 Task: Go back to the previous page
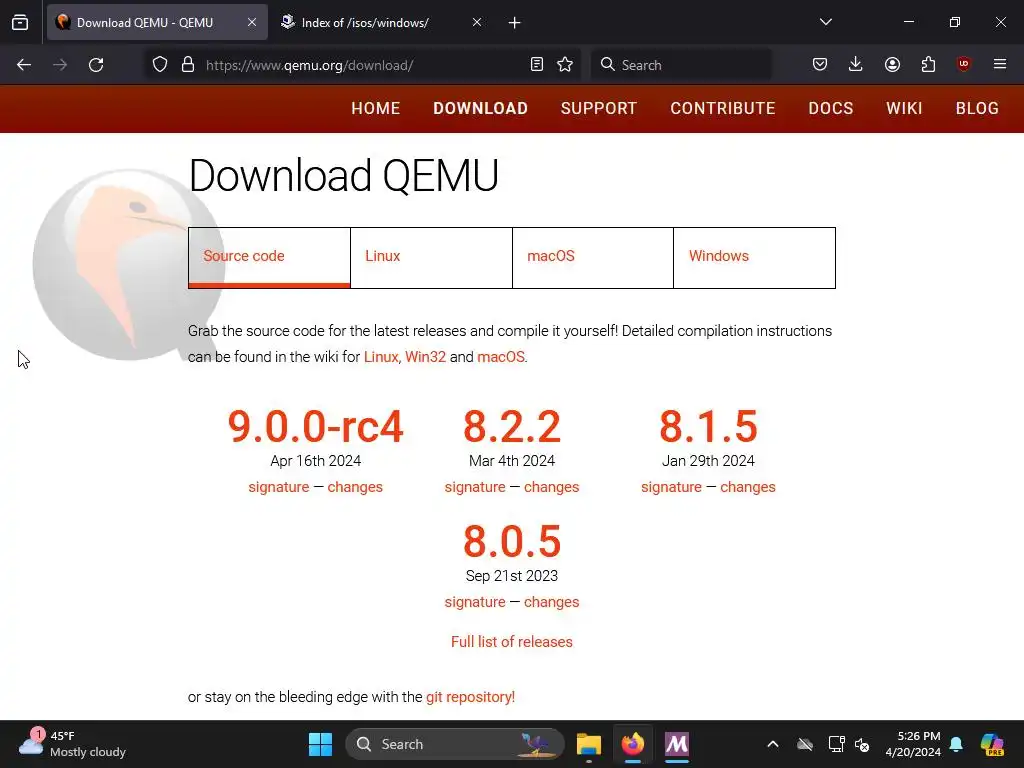click(24, 65)
